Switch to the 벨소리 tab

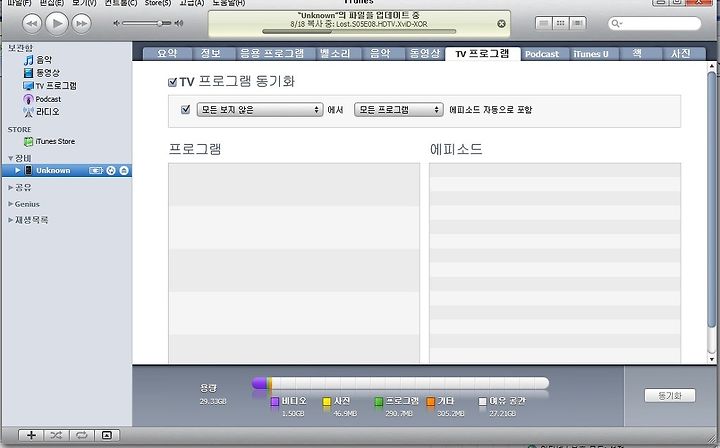tap(335, 54)
